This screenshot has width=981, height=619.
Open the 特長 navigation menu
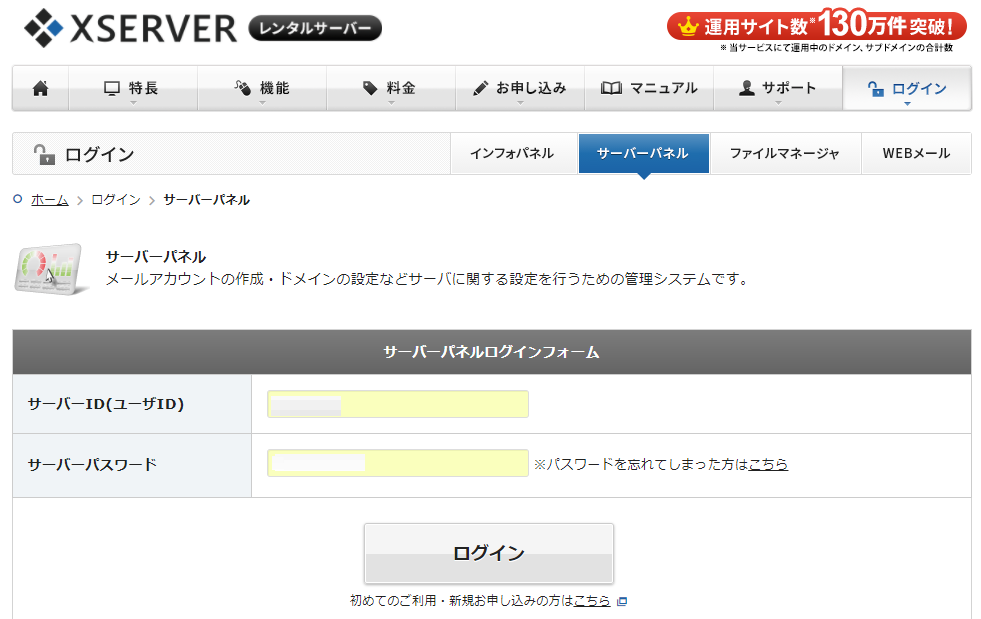[x=133, y=88]
